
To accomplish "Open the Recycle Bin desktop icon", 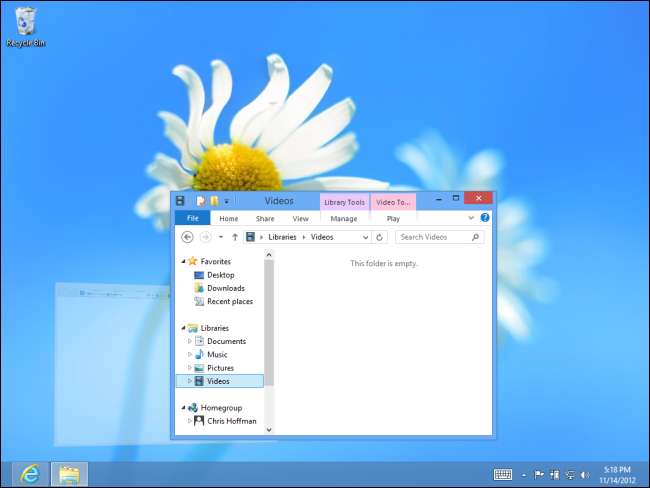I will pyautogui.click(x=26, y=24).
